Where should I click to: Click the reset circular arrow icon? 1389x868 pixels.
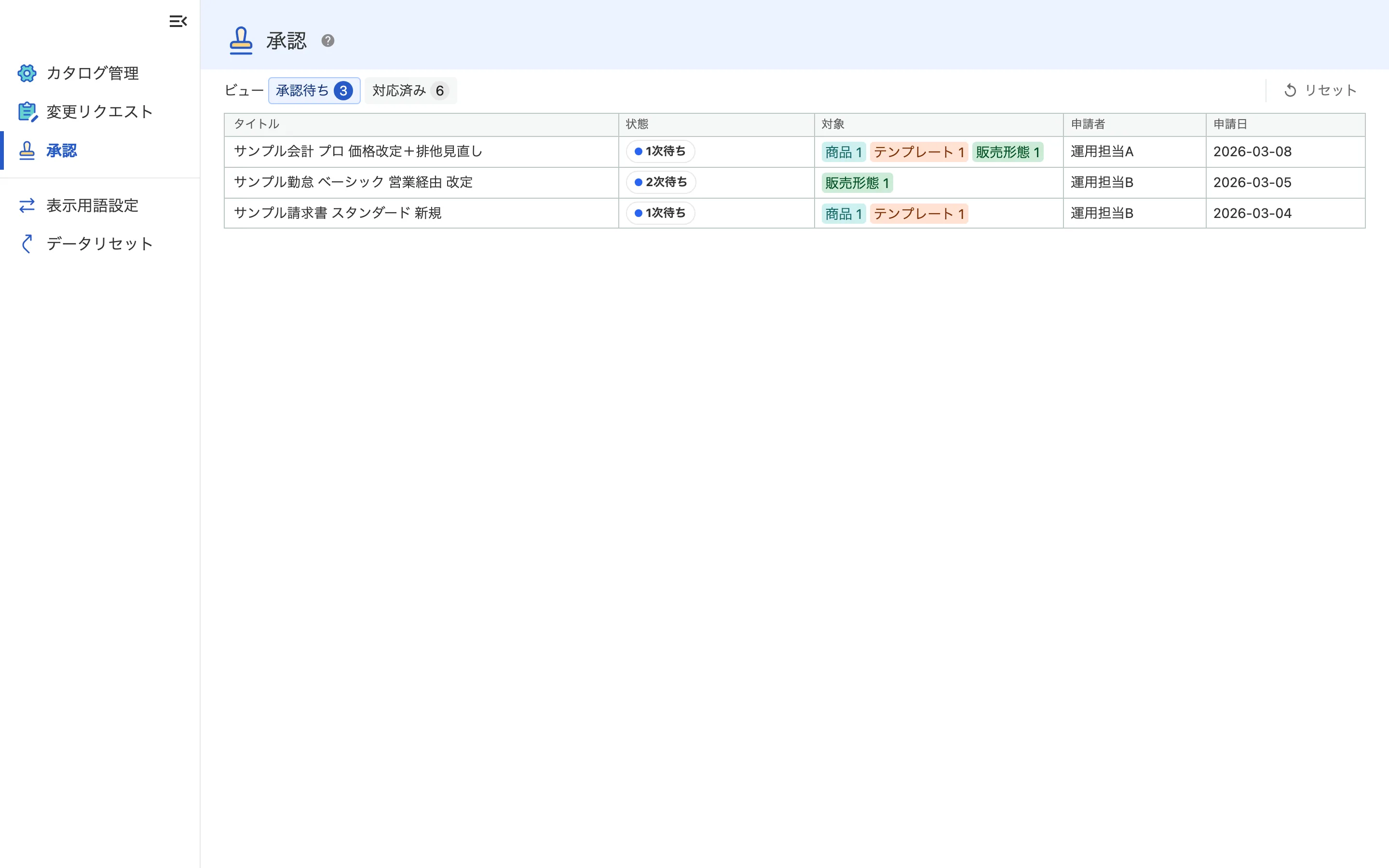(x=1290, y=90)
